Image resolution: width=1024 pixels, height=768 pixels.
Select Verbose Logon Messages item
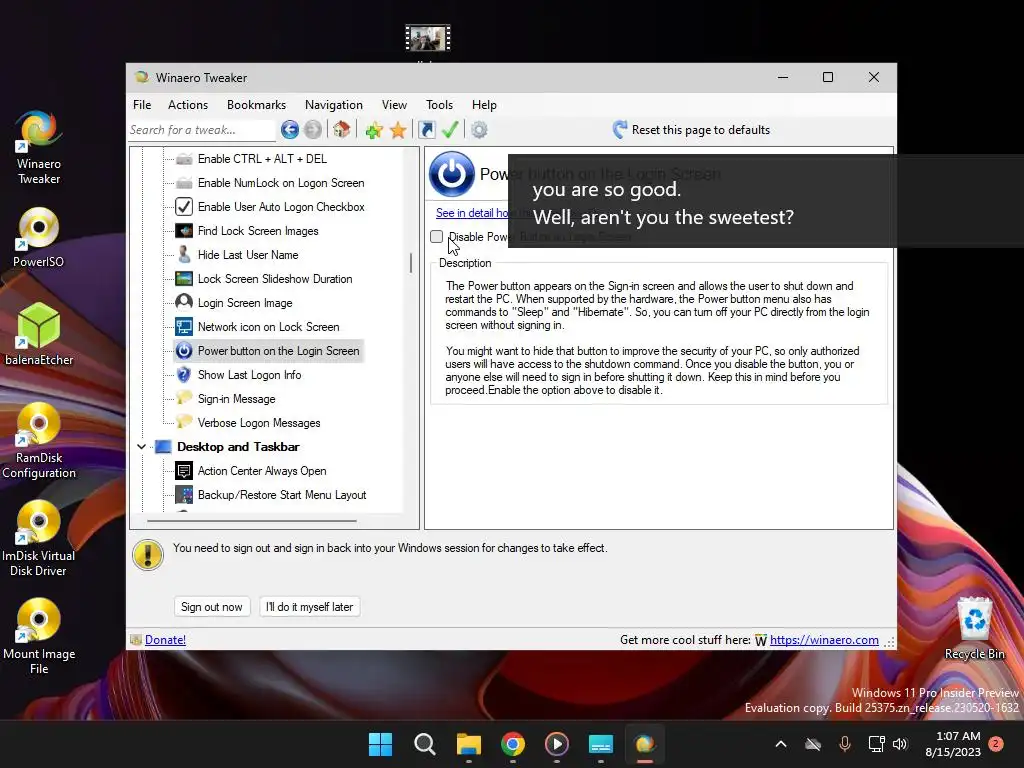(259, 423)
